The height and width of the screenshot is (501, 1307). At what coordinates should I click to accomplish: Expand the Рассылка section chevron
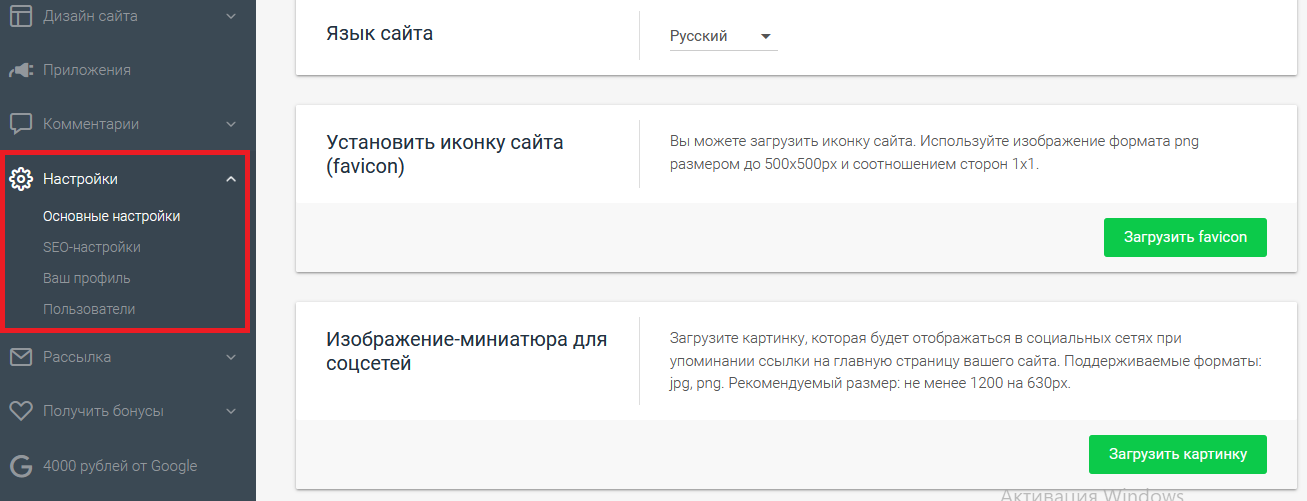(x=231, y=357)
